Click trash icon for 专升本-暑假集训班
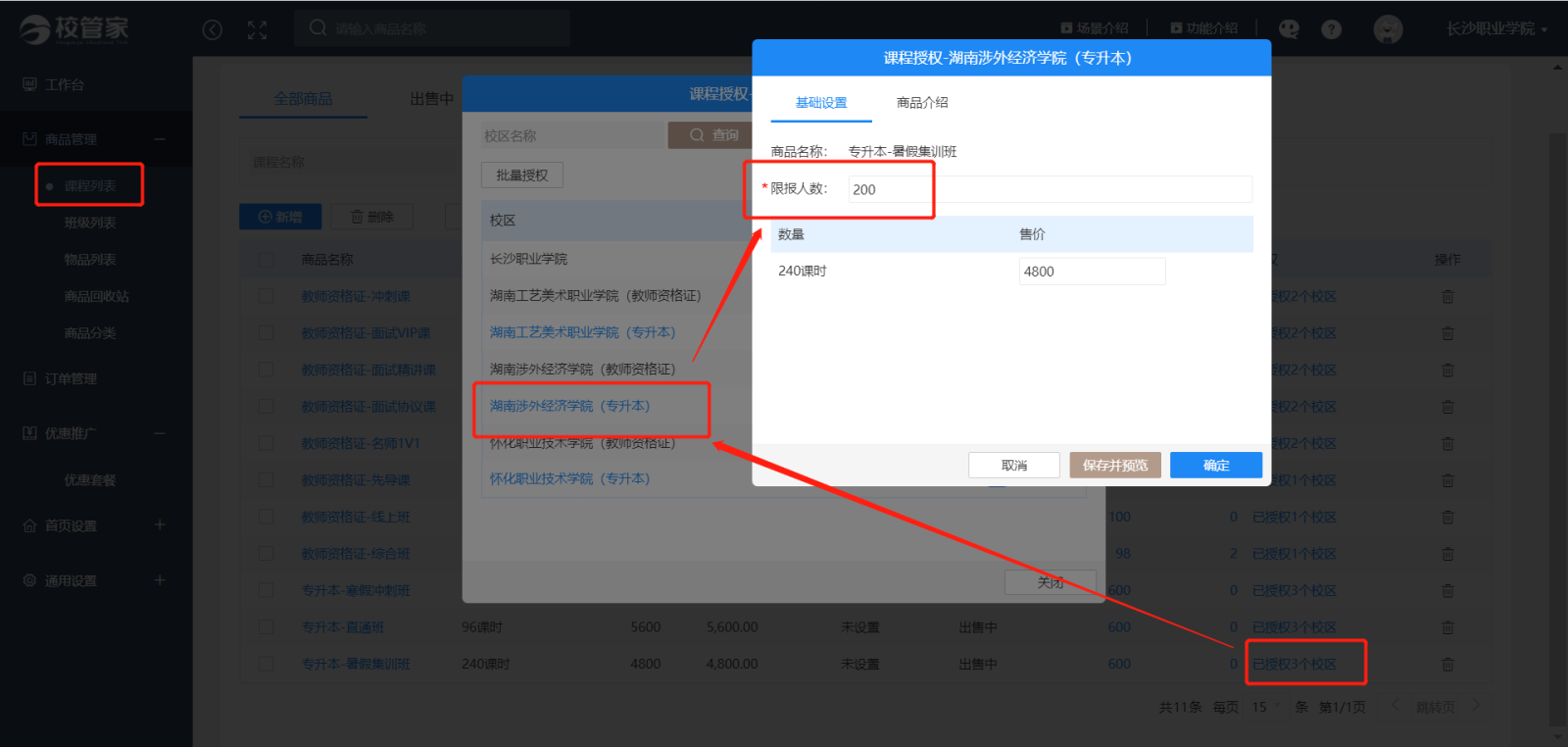The image size is (1568, 747). pyautogui.click(x=1447, y=665)
